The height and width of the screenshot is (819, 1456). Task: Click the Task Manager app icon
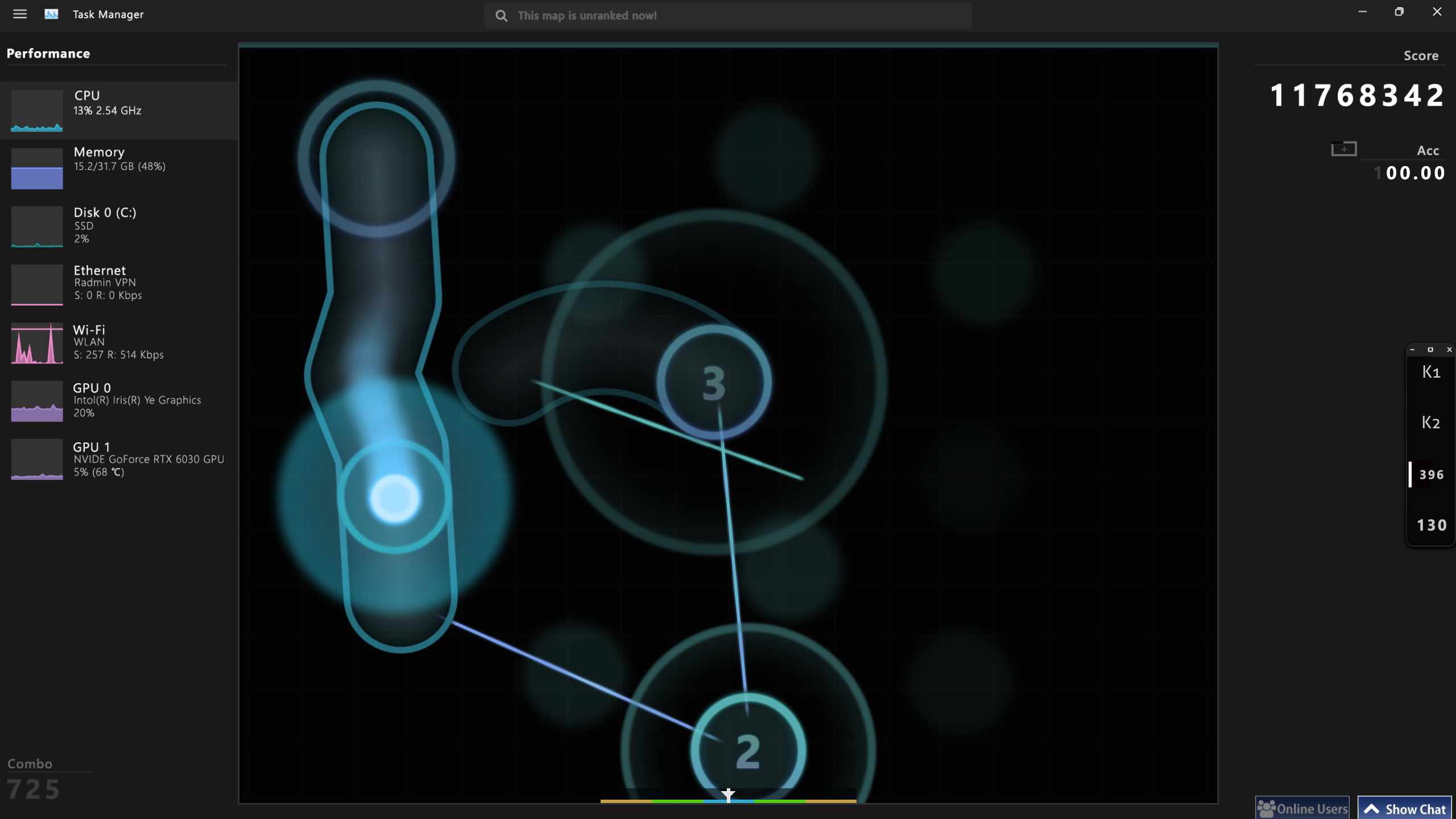pyautogui.click(x=51, y=14)
